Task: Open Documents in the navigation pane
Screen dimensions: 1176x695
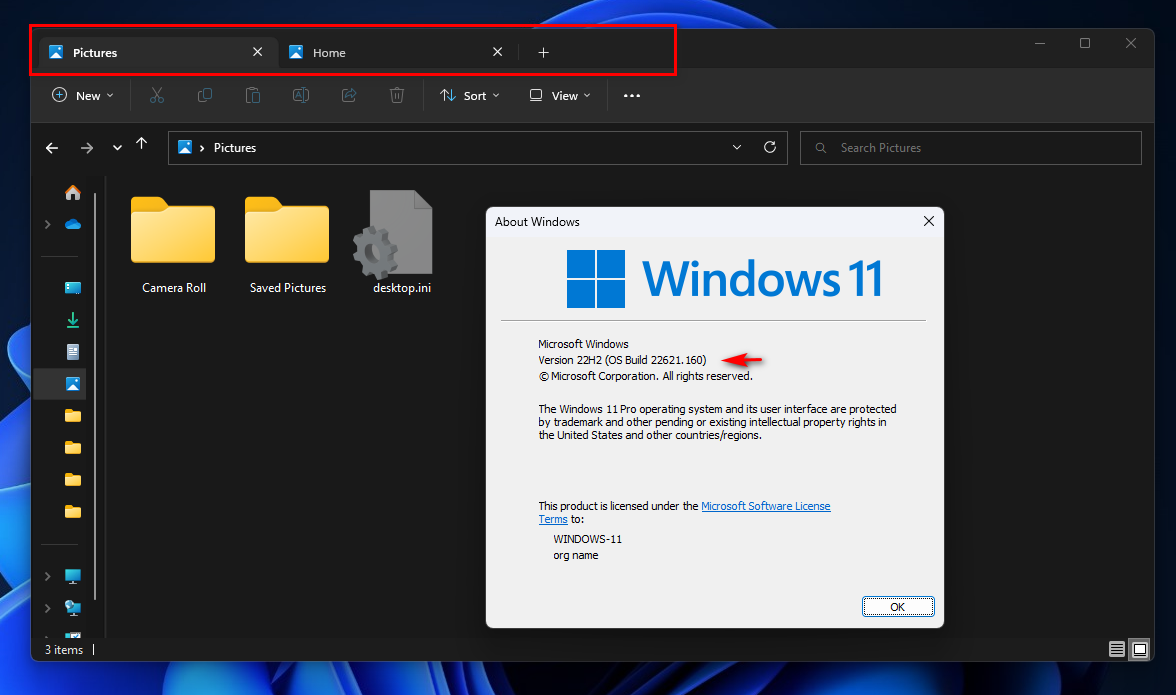Action: pyautogui.click(x=73, y=352)
